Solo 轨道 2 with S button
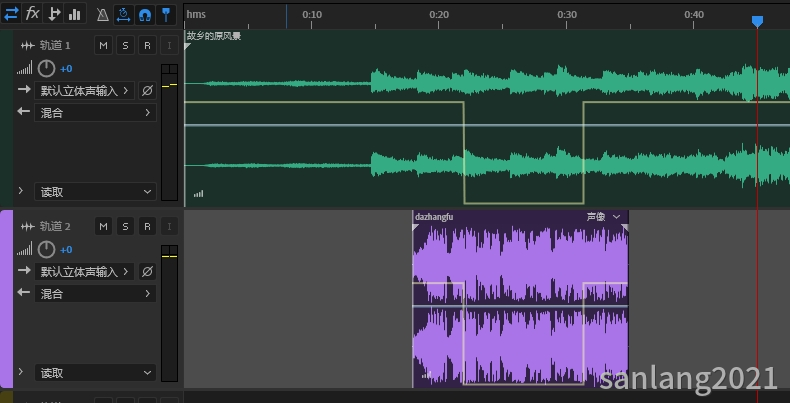790x403 pixels. [x=125, y=227]
